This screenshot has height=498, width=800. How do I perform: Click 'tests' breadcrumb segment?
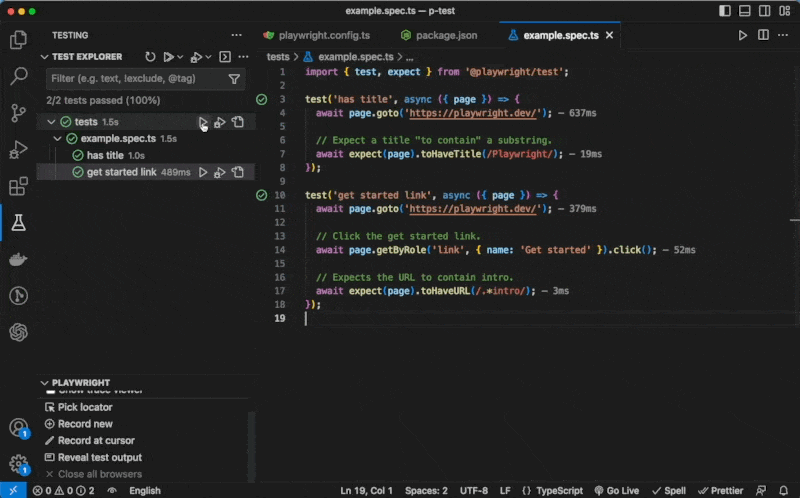point(278,57)
